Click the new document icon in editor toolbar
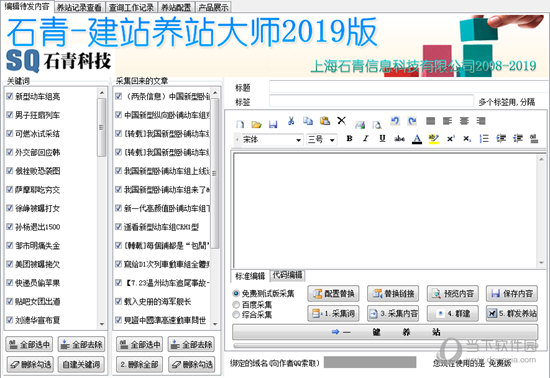This screenshot has height=378, width=550. click(x=240, y=124)
